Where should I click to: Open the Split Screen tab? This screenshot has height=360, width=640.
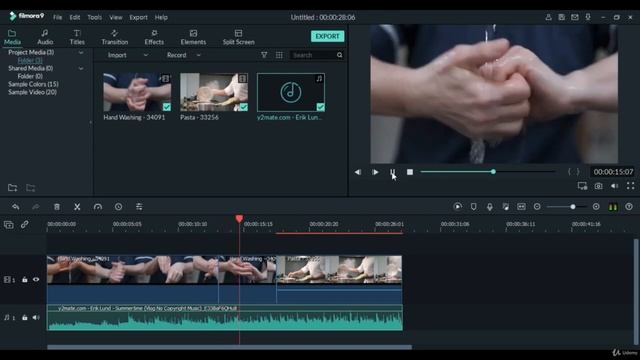tap(238, 37)
